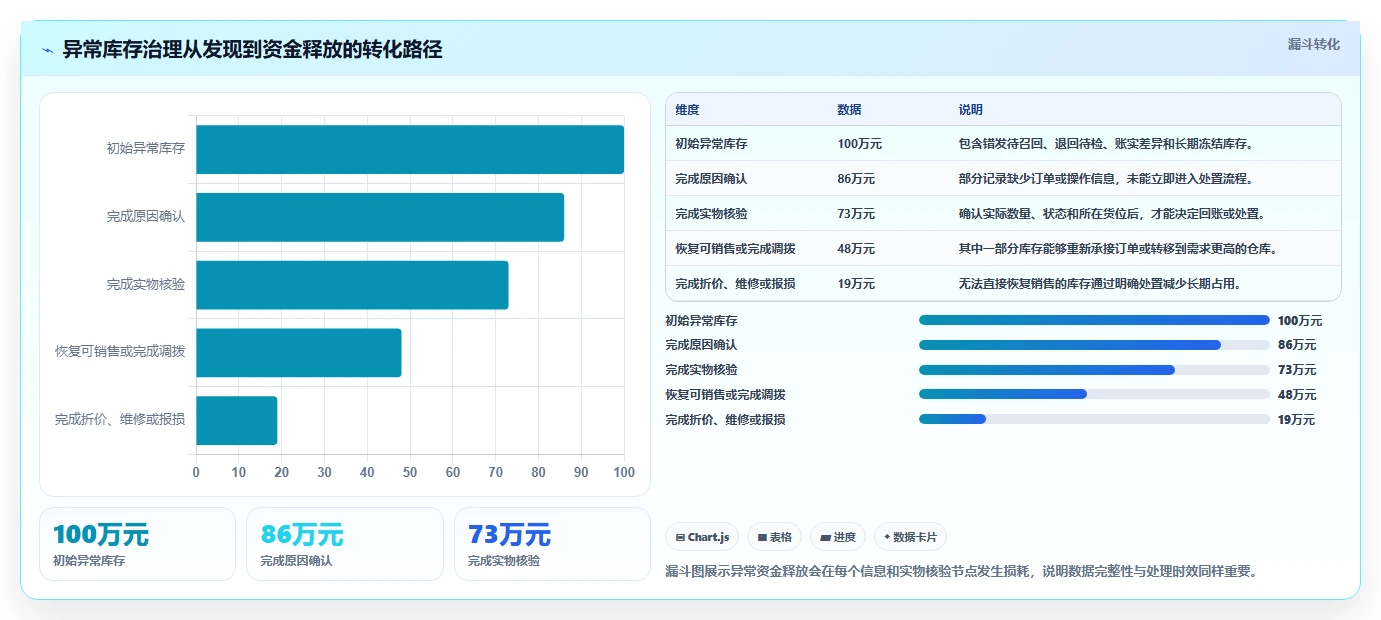Click the 恢复可销售或完成调拨 chart axis label
1381x620 pixels.
tap(120, 352)
